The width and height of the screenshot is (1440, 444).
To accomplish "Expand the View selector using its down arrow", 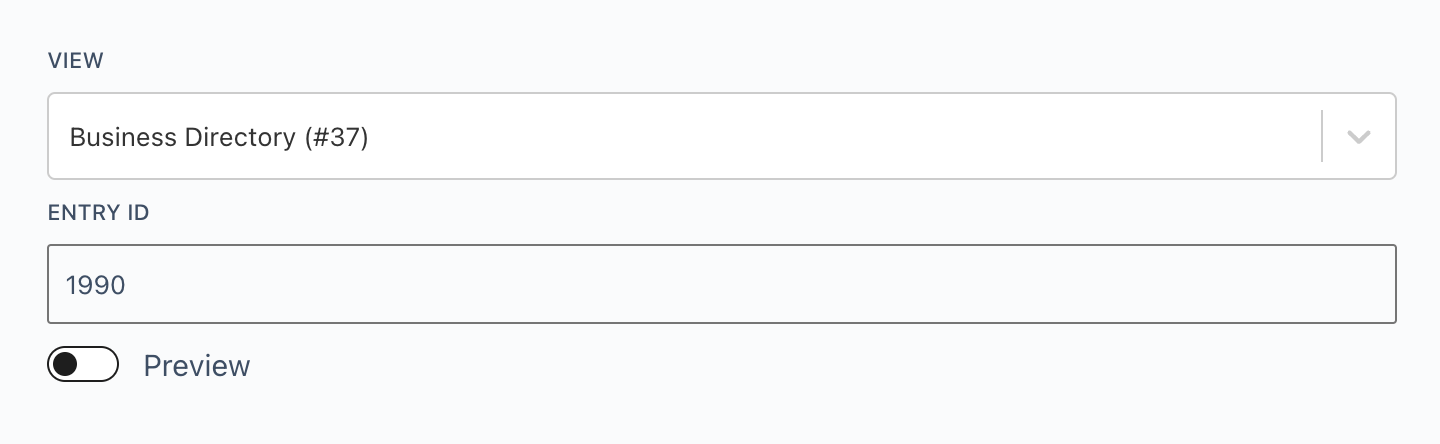I will 1358,137.
